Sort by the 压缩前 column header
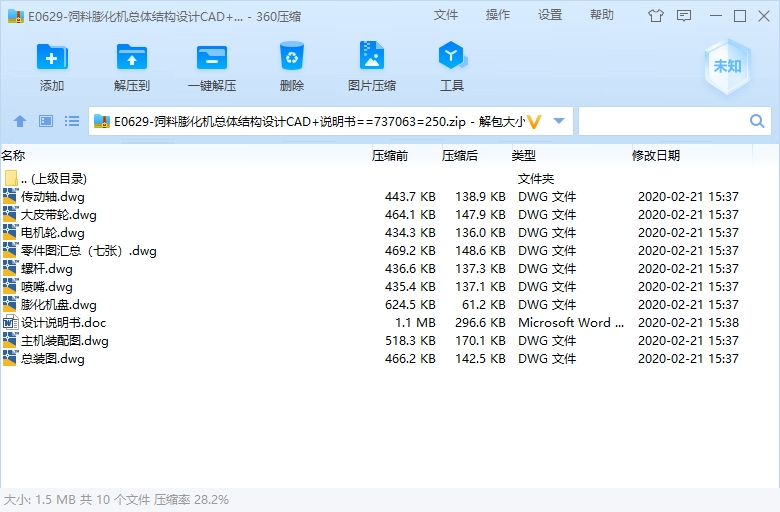This screenshot has height=512, width=780. point(390,156)
